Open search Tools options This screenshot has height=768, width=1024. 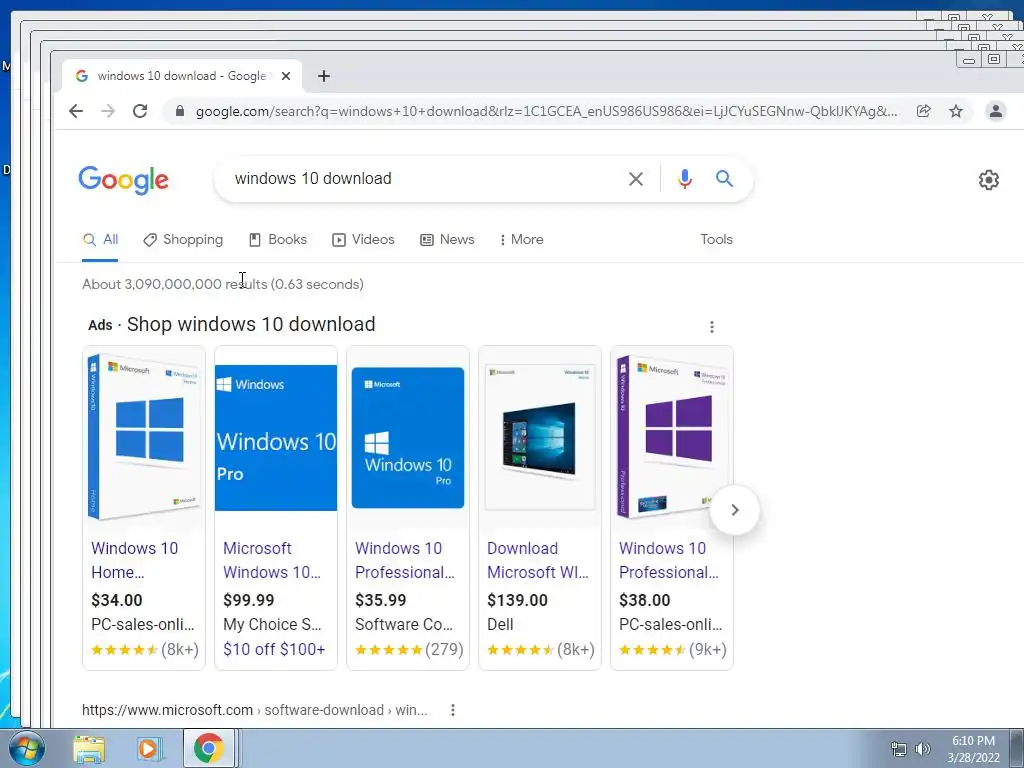[716, 240]
